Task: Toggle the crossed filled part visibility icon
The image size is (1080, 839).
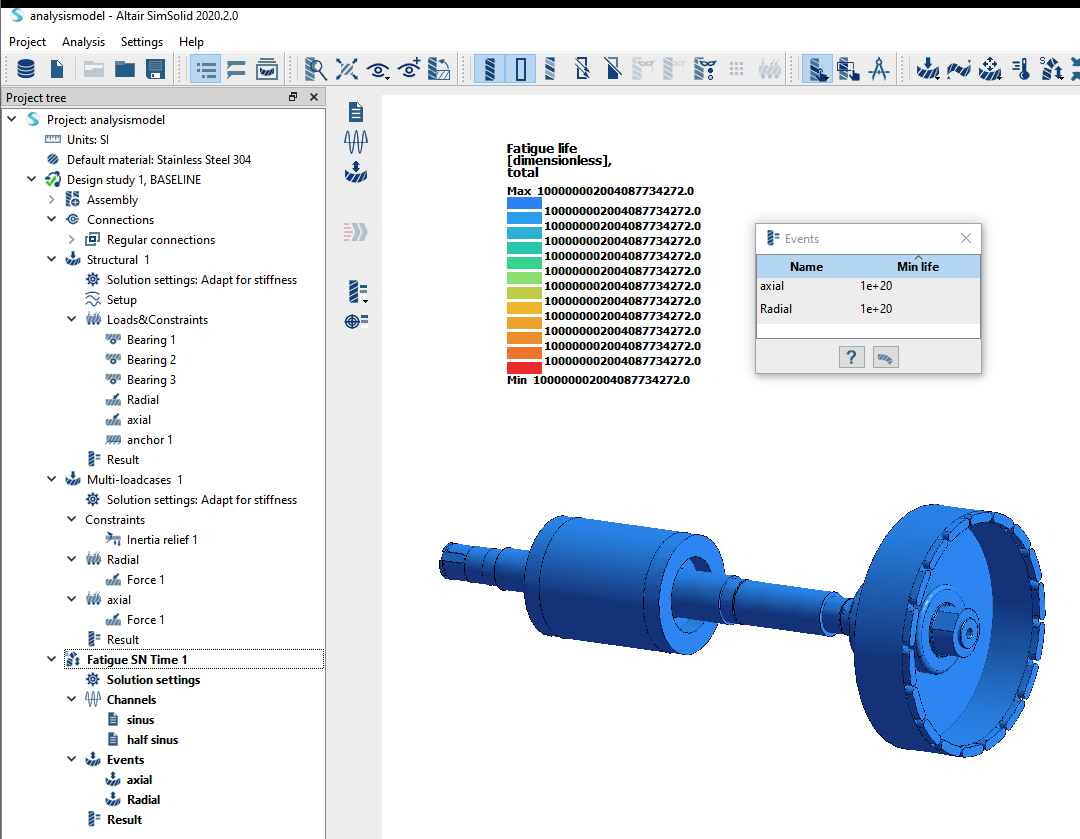Action: click(612, 69)
